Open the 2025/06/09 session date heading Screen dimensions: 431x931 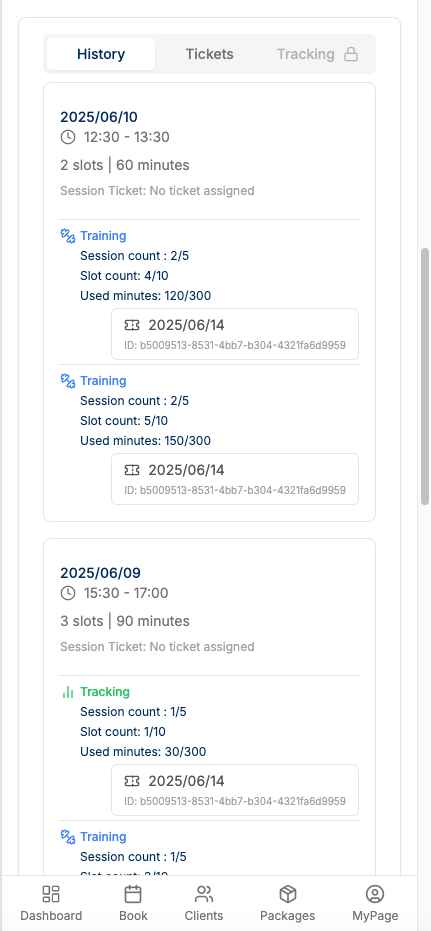click(100, 573)
